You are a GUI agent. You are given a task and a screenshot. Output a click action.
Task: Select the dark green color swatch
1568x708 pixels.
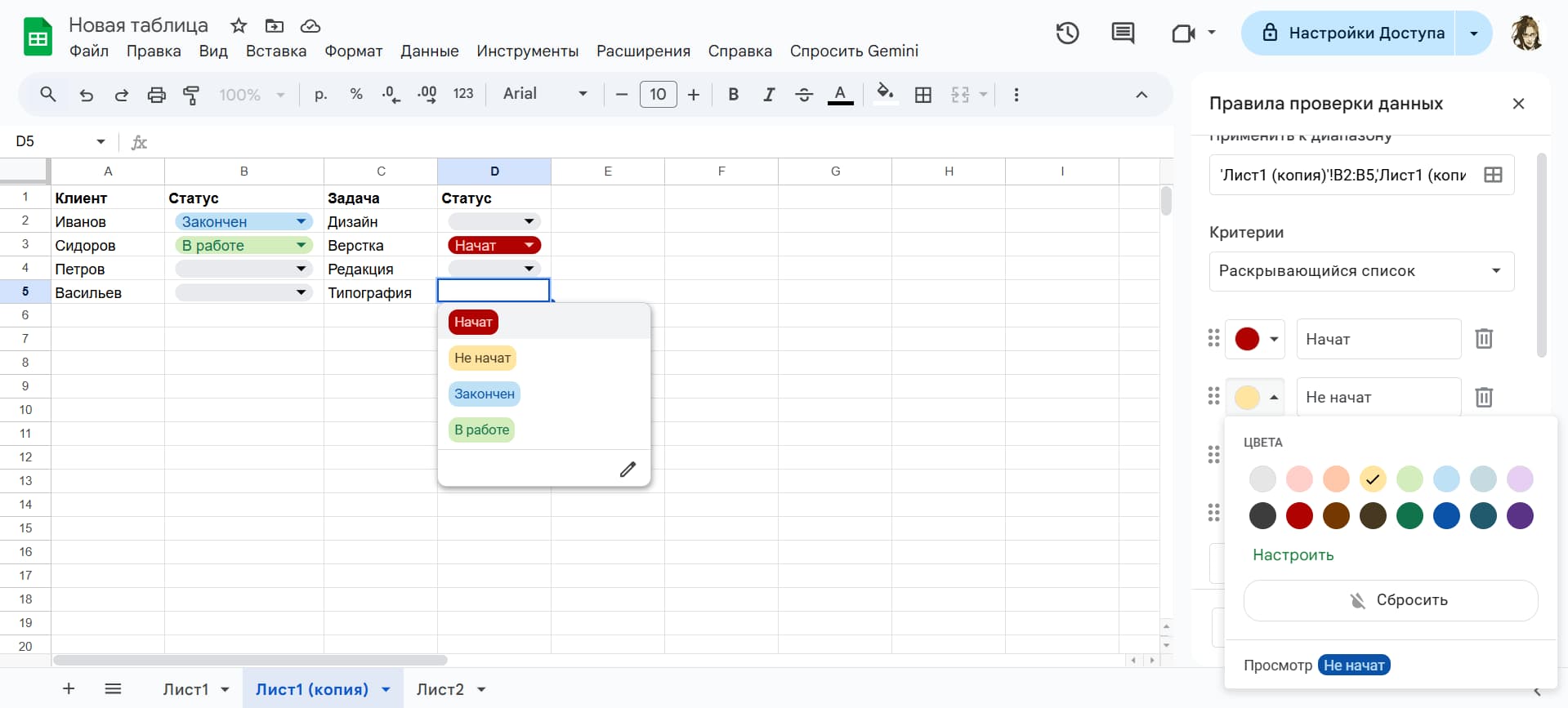pyautogui.click(x=1409, y=516)
